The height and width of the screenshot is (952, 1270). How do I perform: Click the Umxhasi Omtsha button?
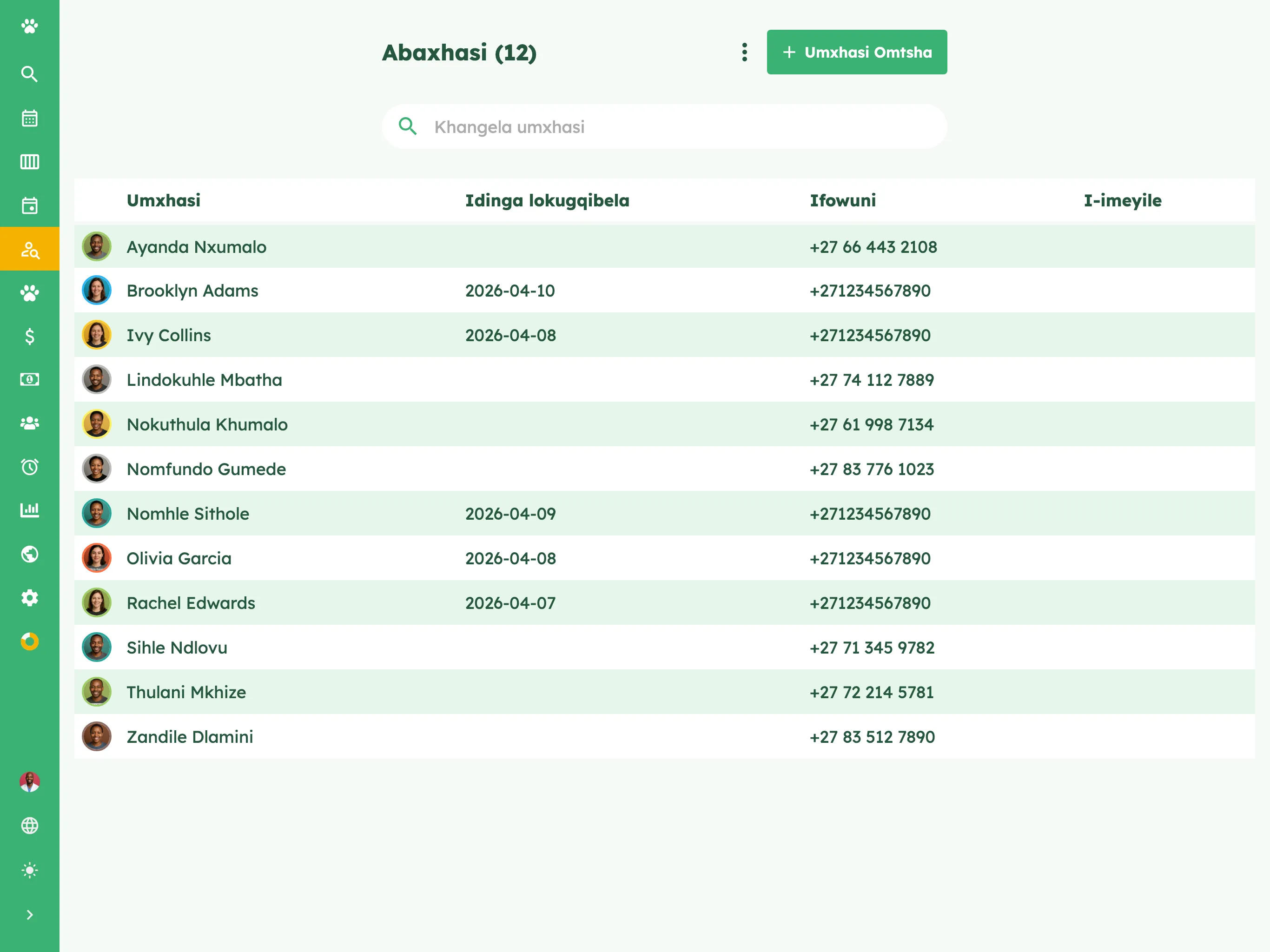pyautogui.click(x=857, y=52)
